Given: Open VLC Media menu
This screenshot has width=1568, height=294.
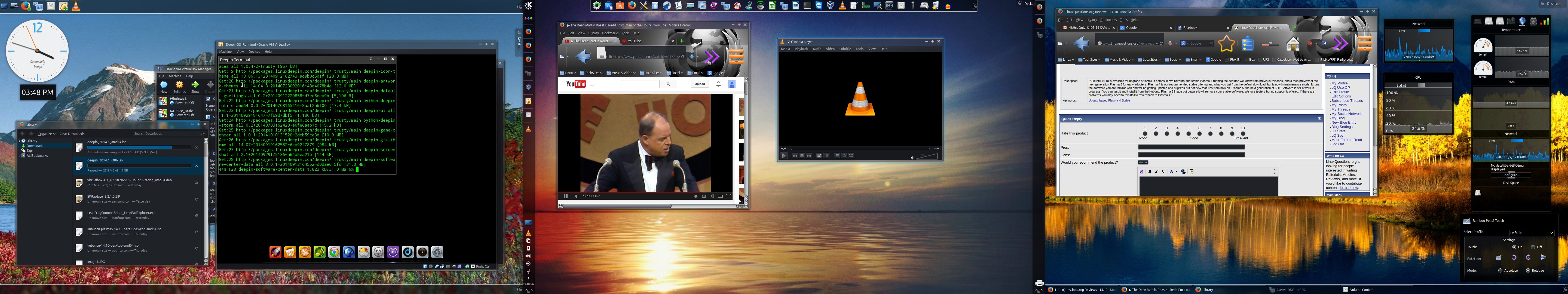Looking at the screenshot, I should (785, 49).
